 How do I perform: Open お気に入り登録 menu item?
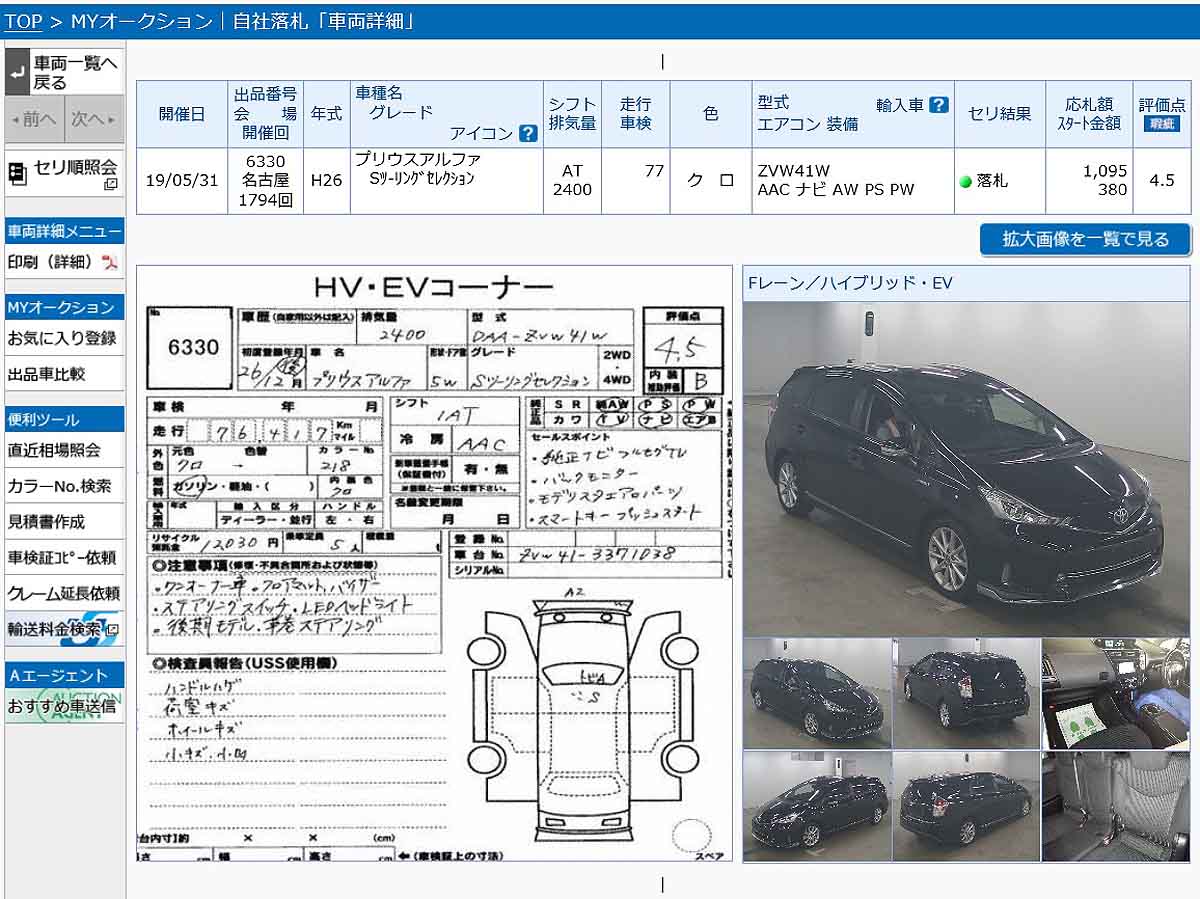pos(64,338)
